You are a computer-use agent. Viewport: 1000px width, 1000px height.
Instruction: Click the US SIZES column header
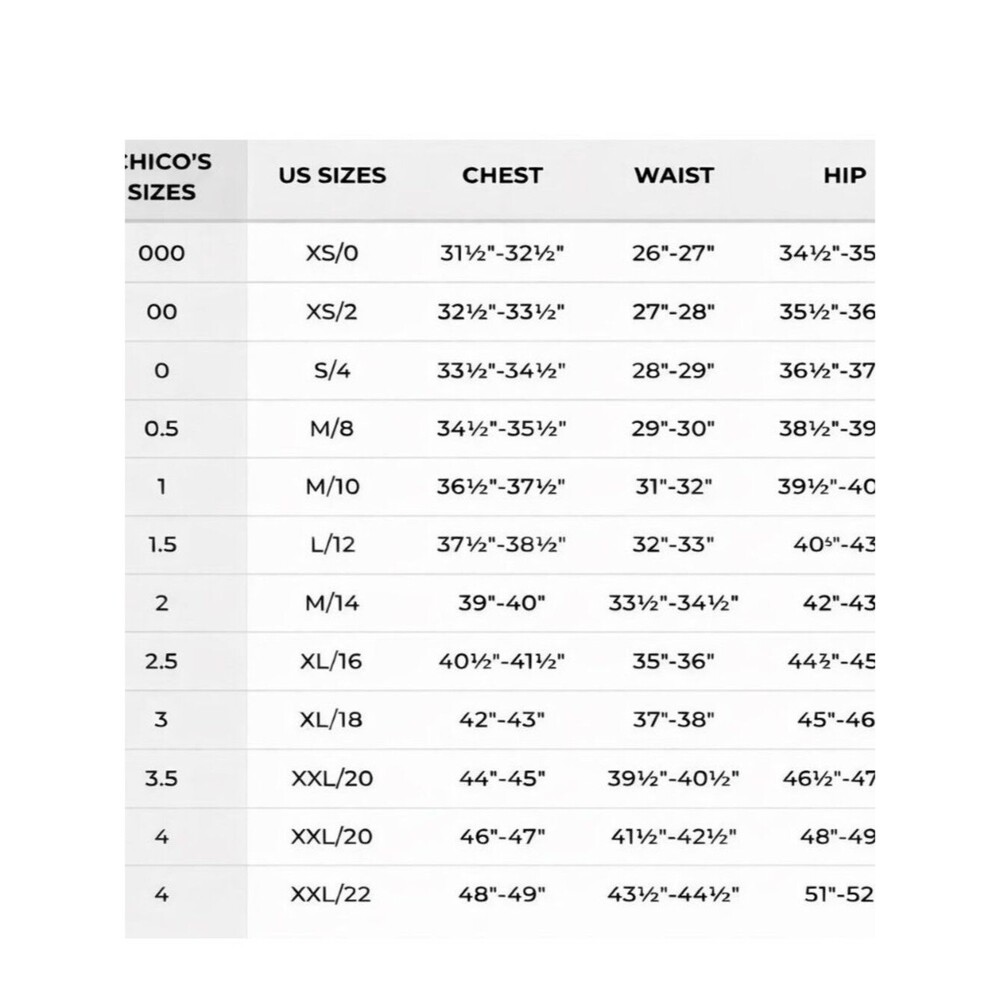332,175
